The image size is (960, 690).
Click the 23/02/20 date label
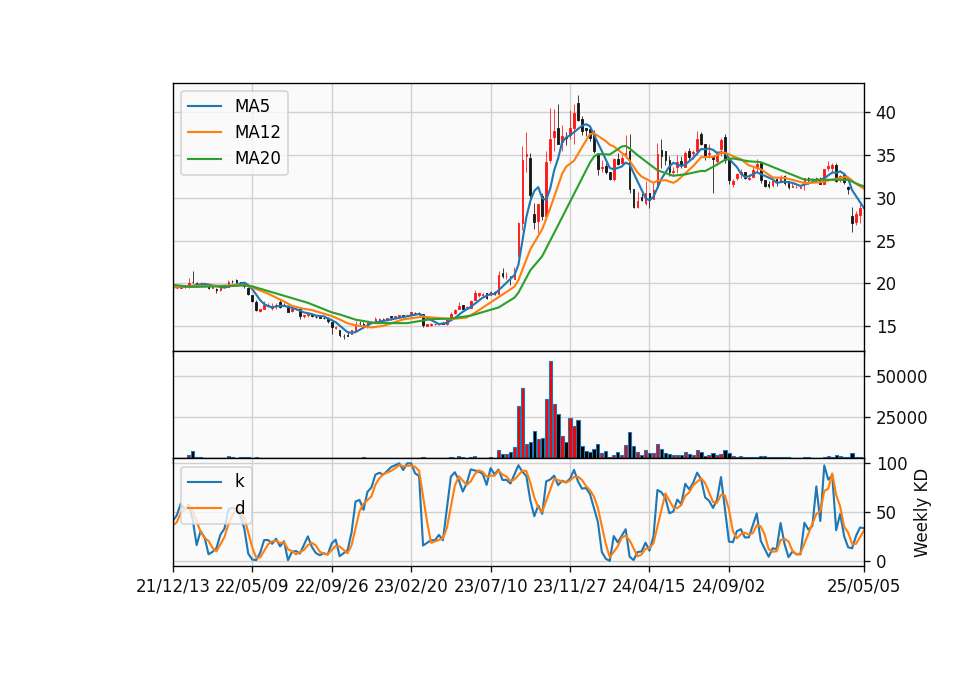click(411, 586)
